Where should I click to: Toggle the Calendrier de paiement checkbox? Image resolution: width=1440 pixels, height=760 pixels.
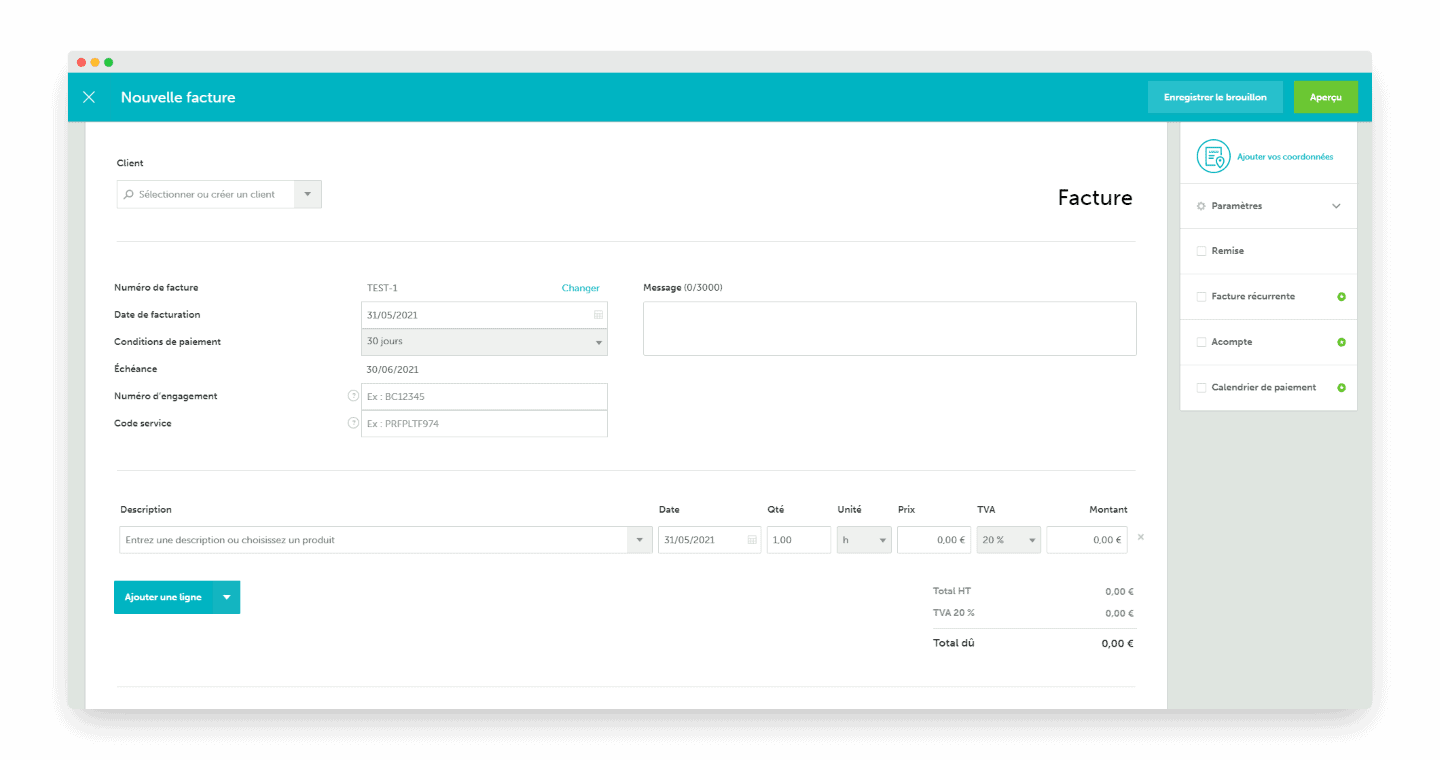(1201, 388)
